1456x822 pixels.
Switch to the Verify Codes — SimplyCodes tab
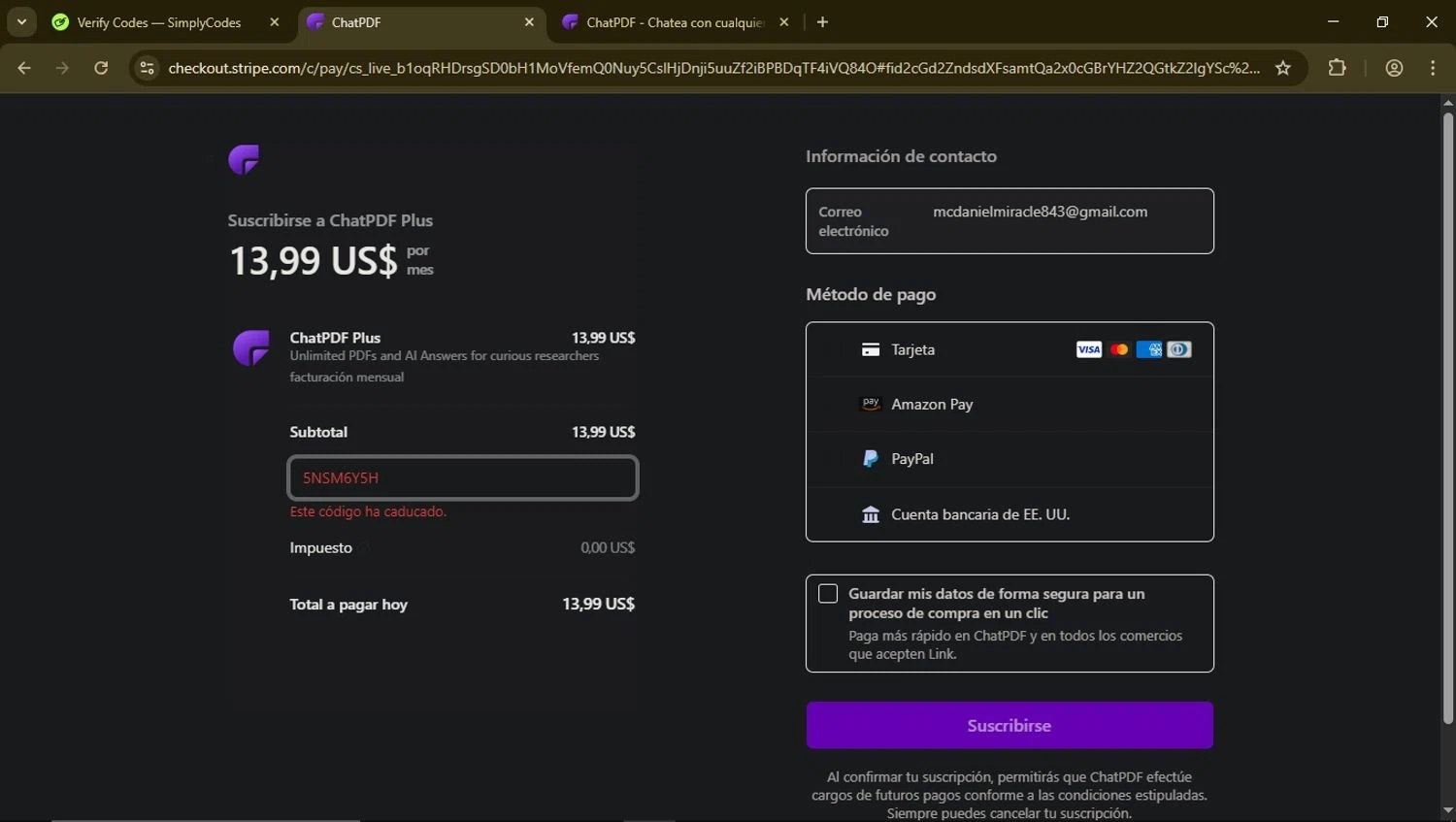(x=159, y=22)
